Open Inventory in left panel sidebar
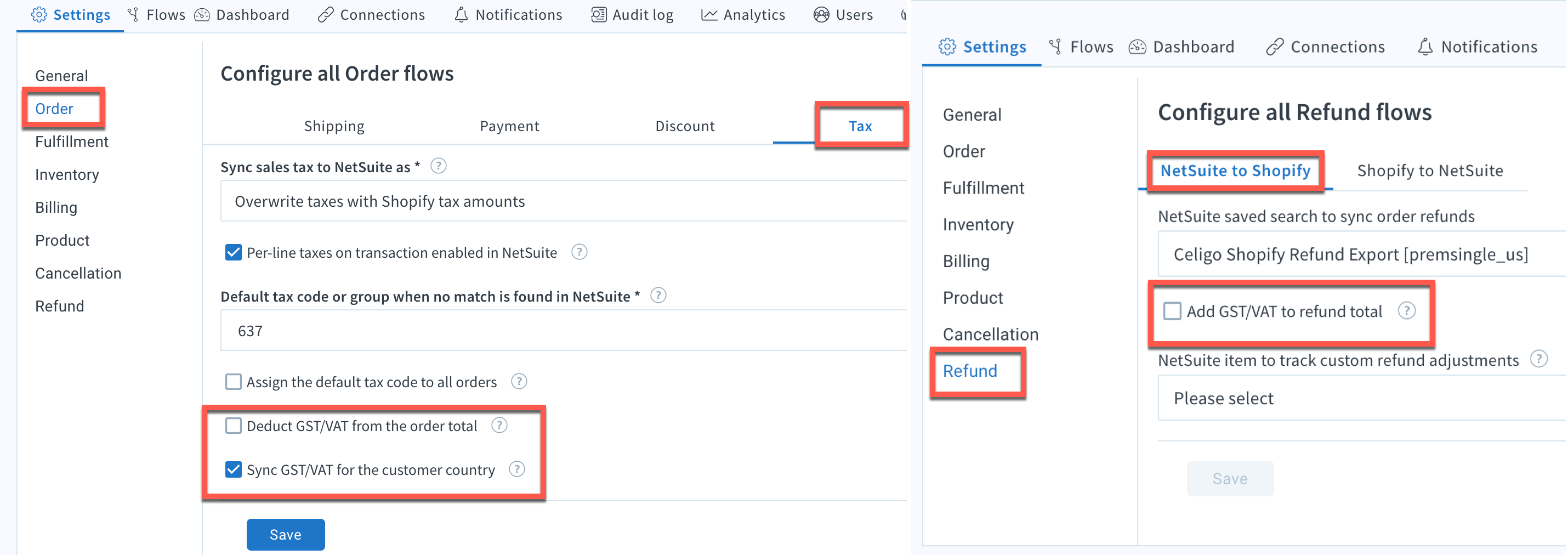The height and width of the screenshot is (555, 1568). coord(67,174)
